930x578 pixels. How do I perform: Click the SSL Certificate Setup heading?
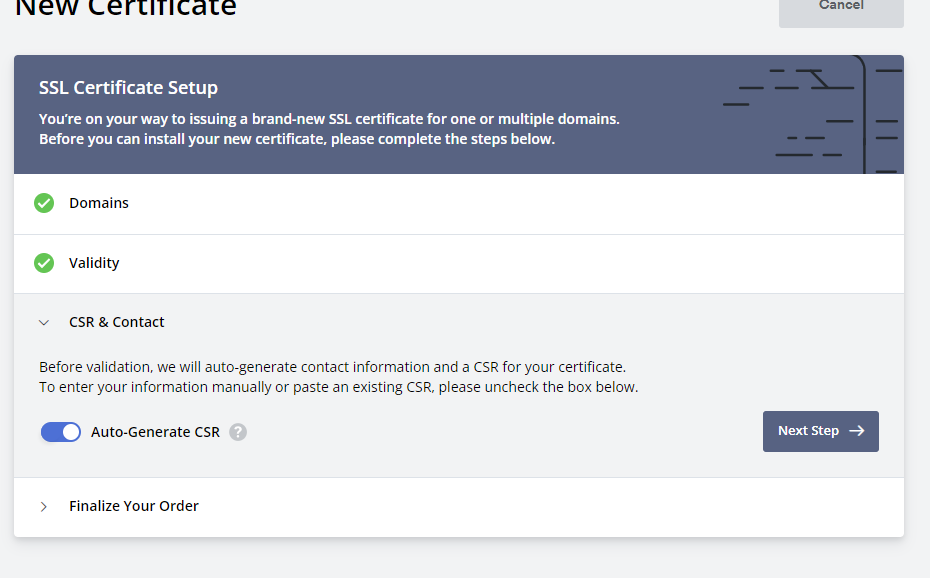click(x=128, y=88)
